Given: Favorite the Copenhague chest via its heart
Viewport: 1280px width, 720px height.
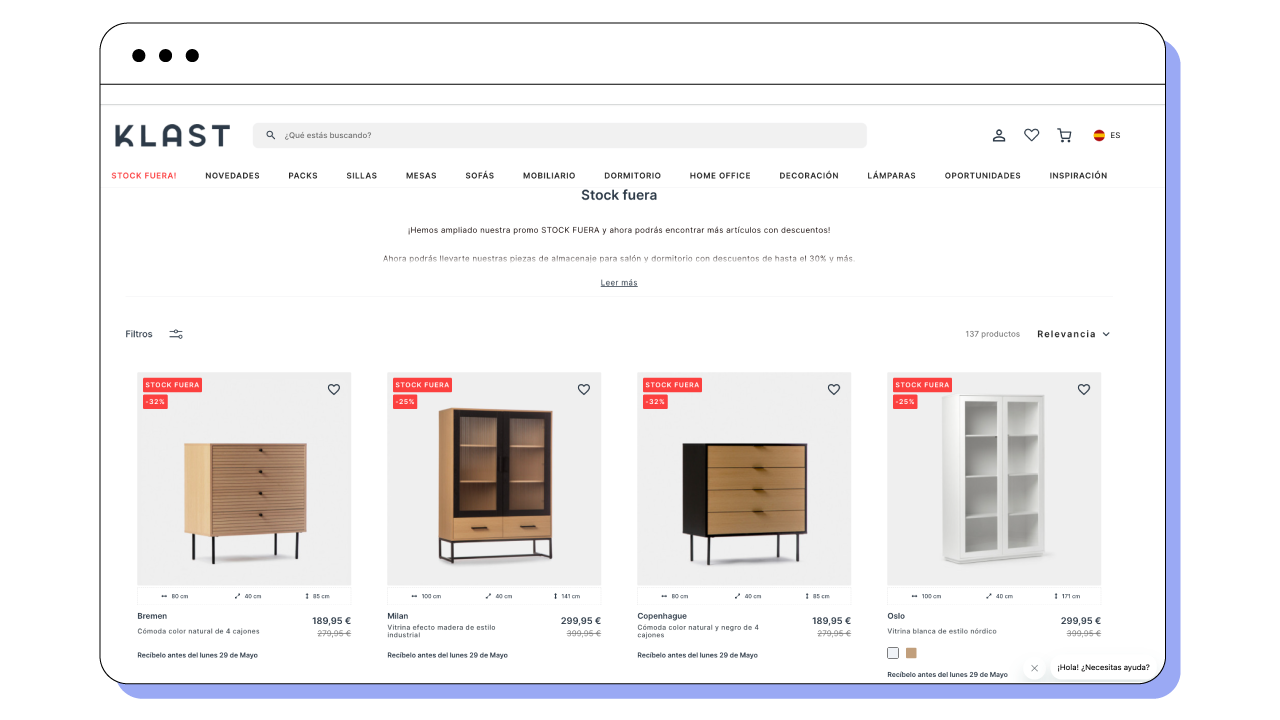Looking at the screenshot, I should (x=834, y=389).
